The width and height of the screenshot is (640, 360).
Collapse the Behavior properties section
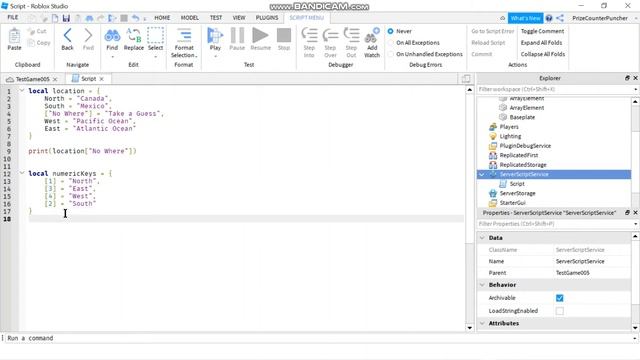pyautogui.click(x=482, y=284)
